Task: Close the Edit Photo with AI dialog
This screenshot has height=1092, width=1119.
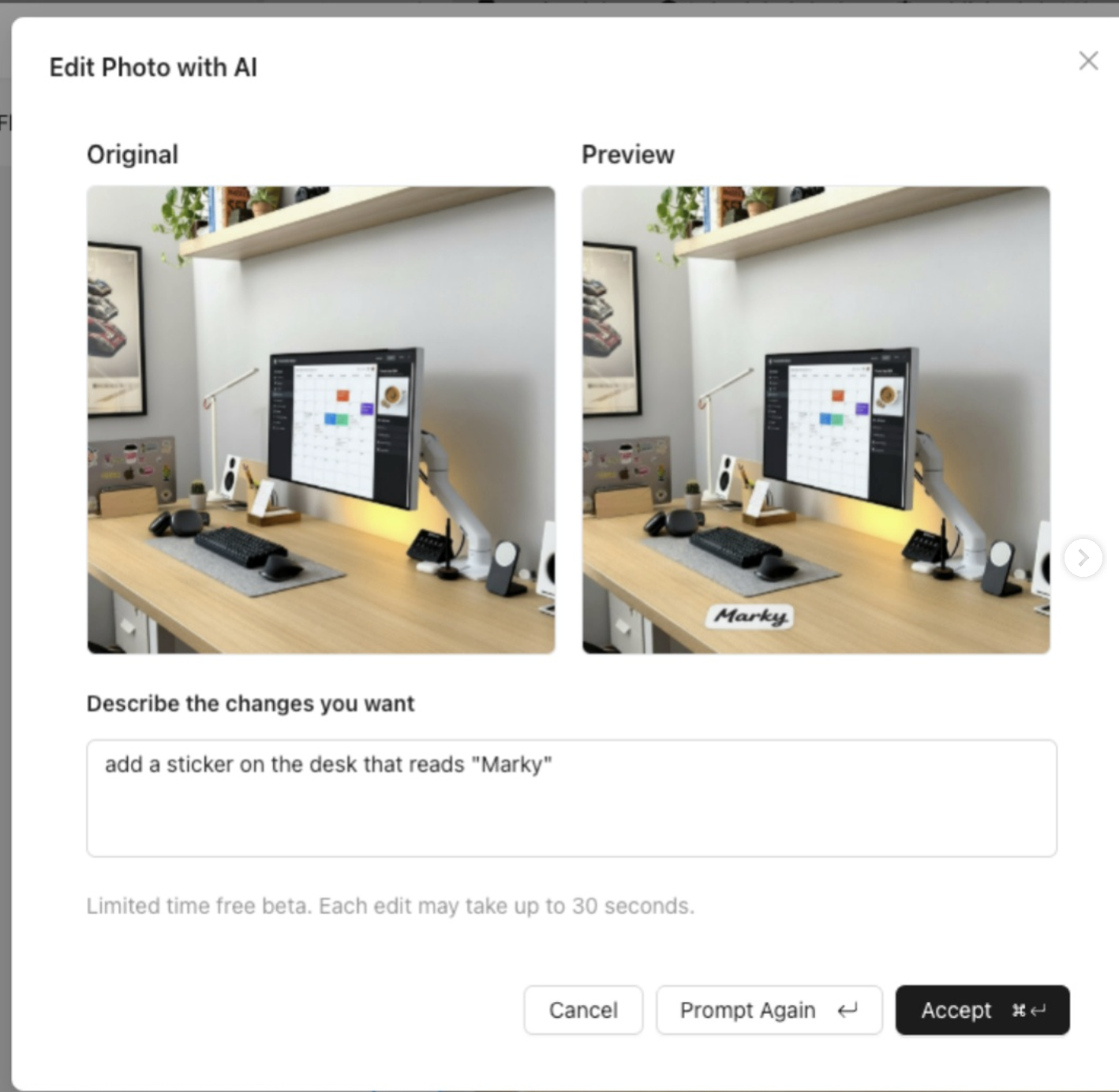Action: (1088, 61)
